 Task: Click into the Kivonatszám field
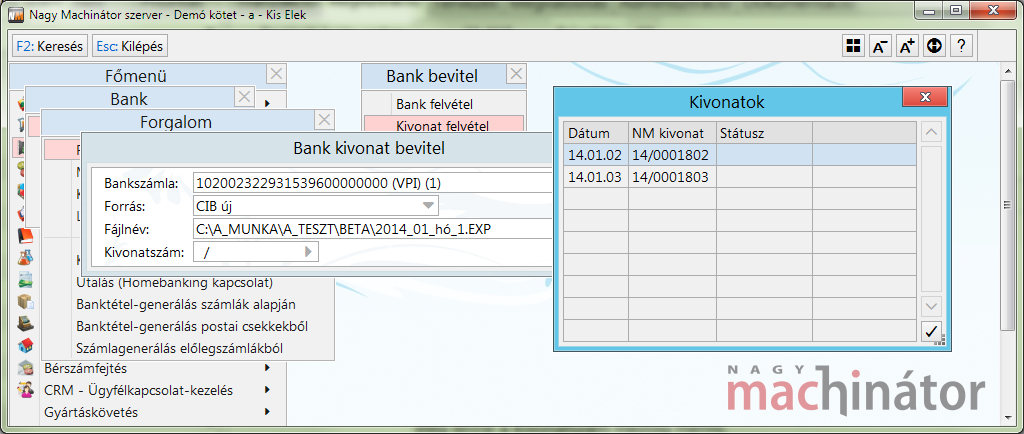click(255, 252)
